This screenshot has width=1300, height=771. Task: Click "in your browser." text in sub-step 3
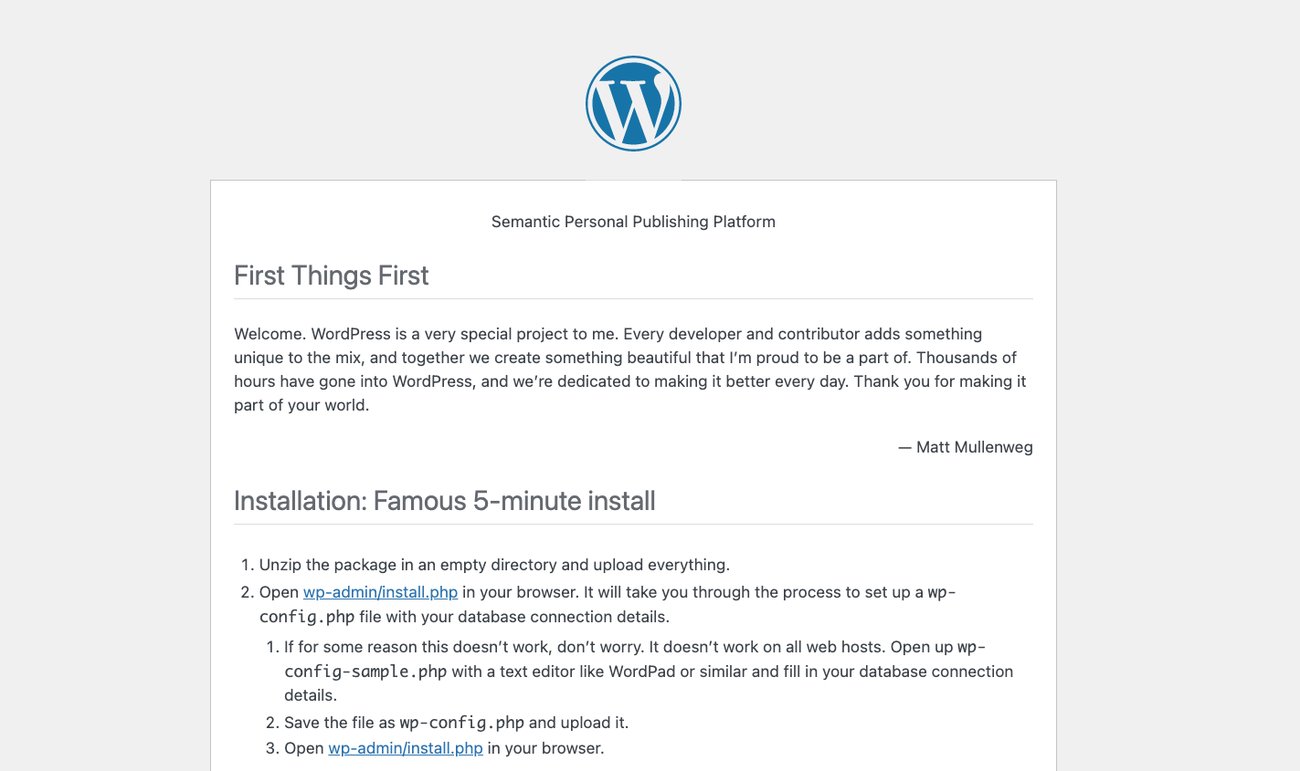pyautogui.click(x=546, y=748)
